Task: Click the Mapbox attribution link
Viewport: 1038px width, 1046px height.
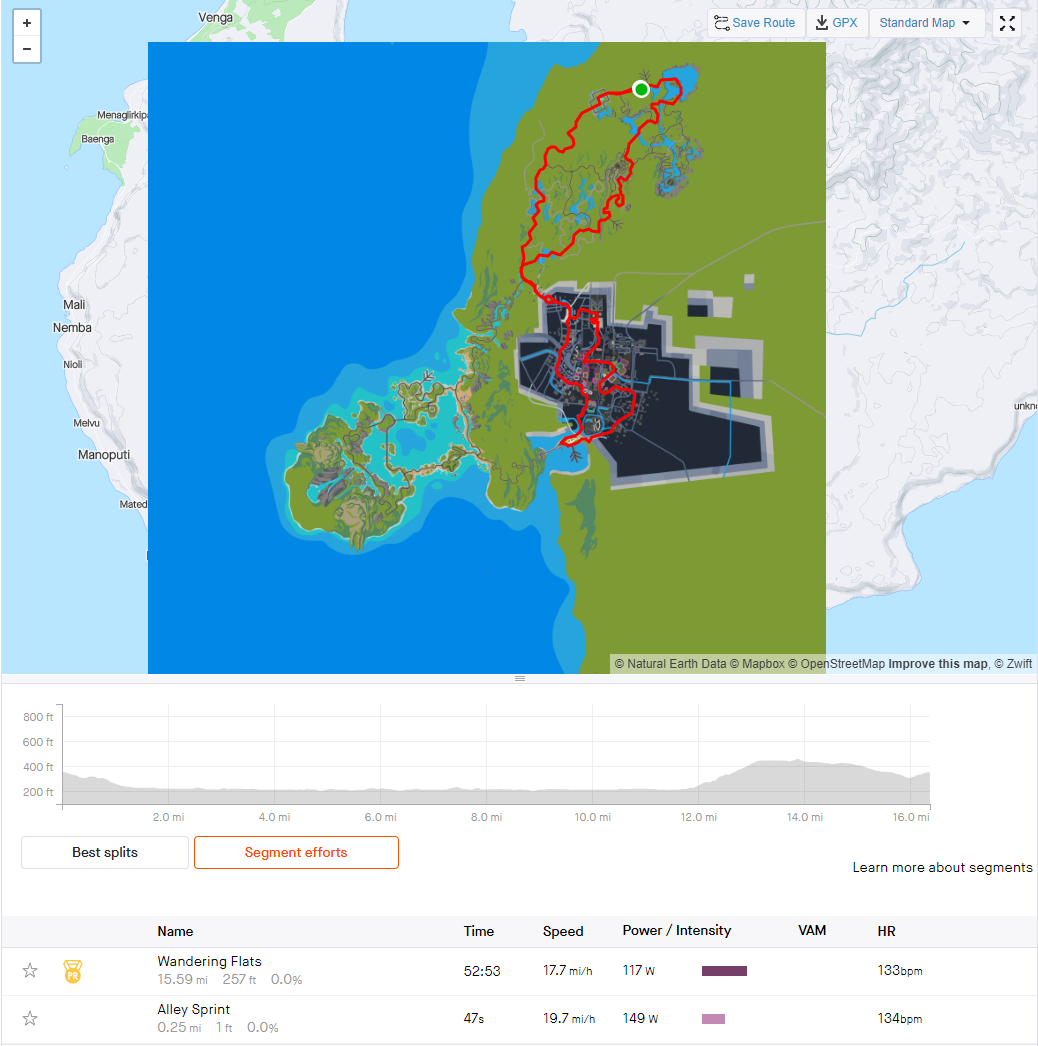Action: (756, 664)
